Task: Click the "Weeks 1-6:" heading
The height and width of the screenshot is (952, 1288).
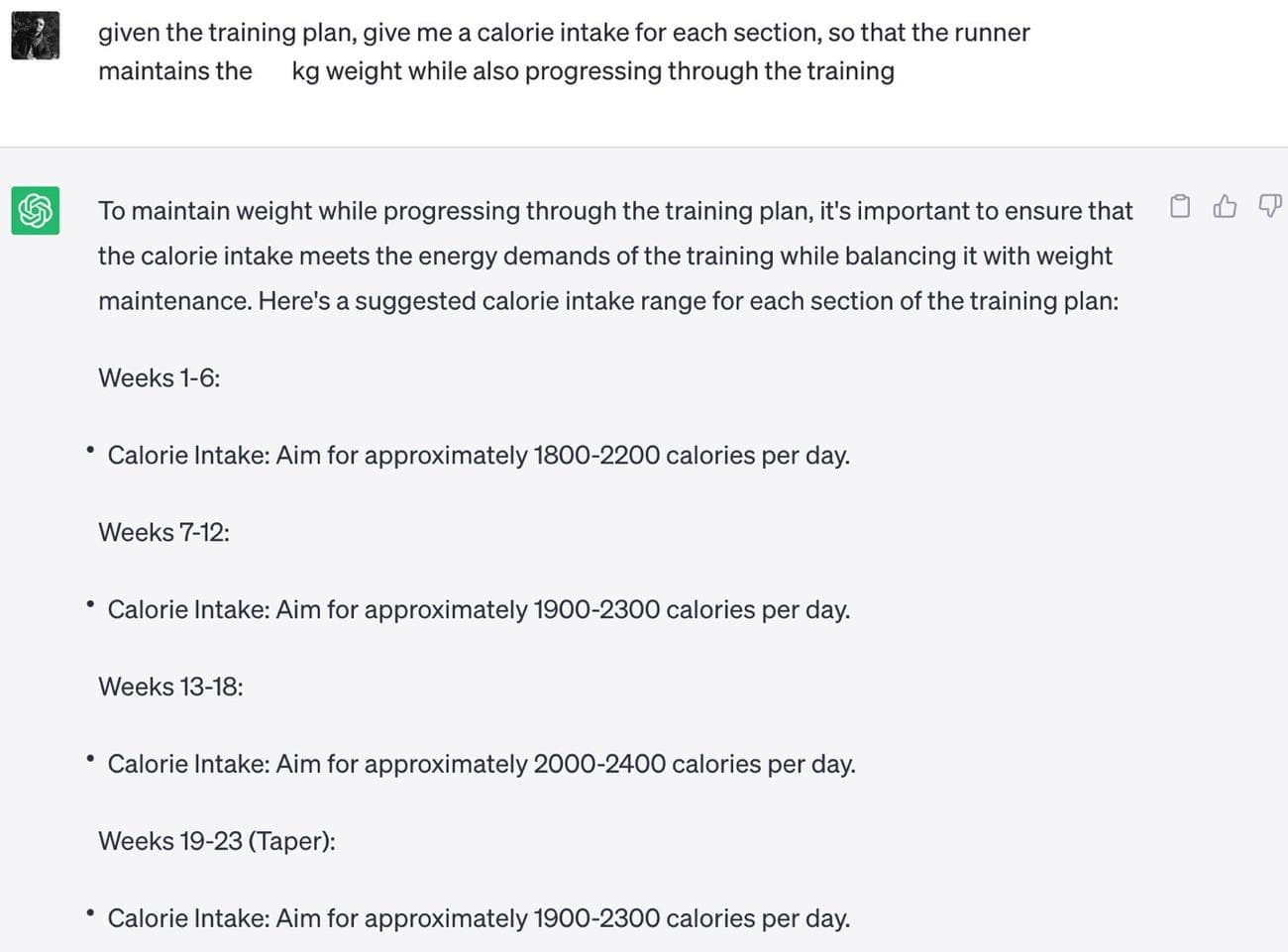Action: pyautogui.click(x=159, y=377)
